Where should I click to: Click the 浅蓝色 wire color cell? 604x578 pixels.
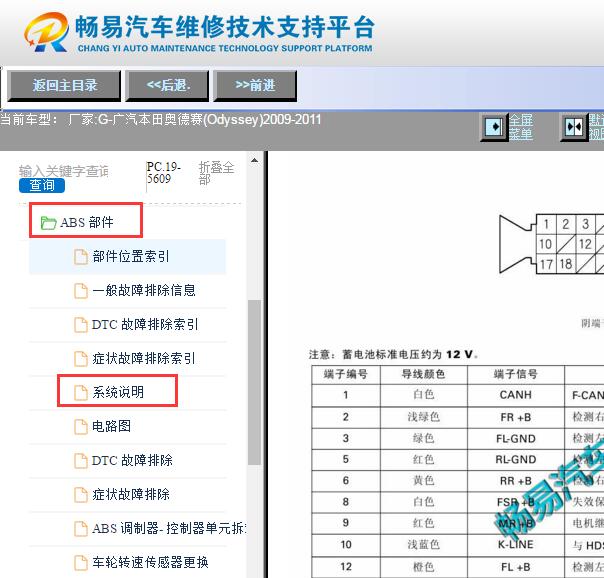click(x=423, y=544)
